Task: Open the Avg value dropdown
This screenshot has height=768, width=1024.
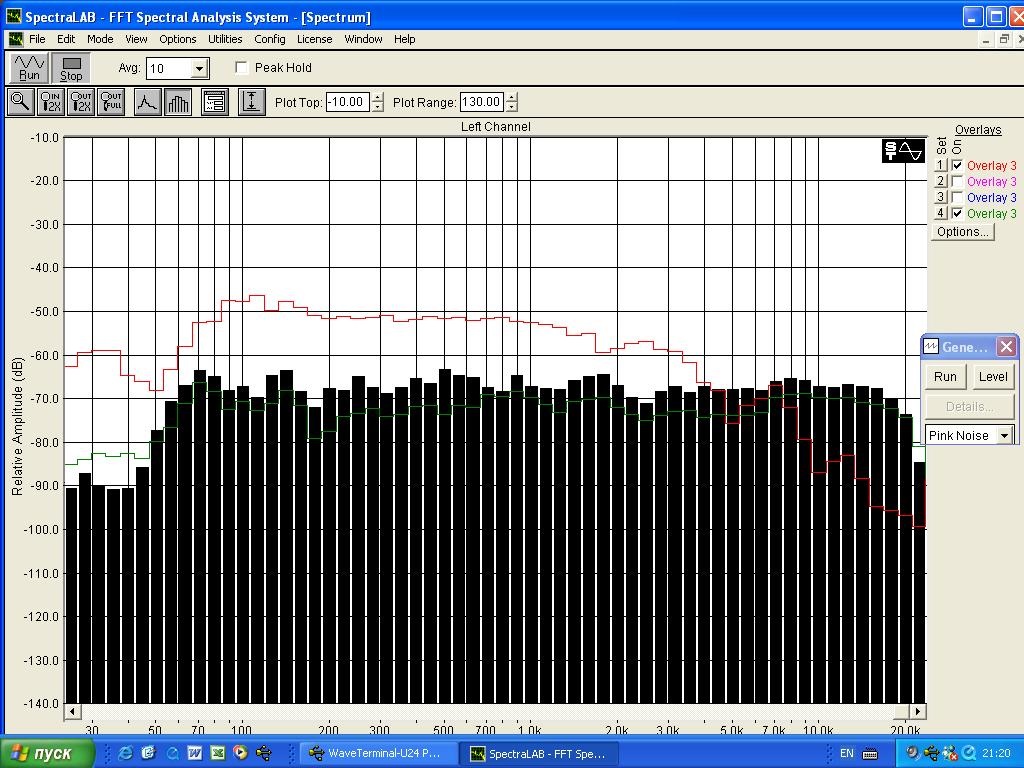Action: pos(200,68)
